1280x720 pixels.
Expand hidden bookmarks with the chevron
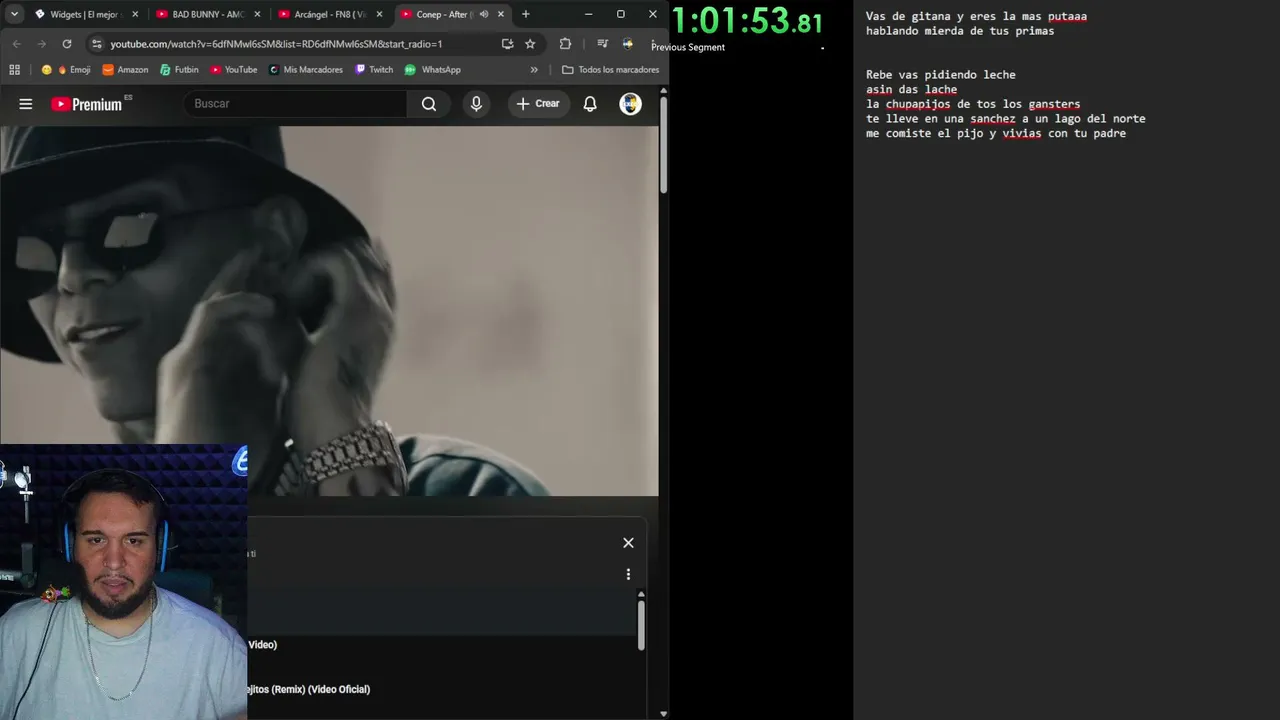tap(534, 70)
